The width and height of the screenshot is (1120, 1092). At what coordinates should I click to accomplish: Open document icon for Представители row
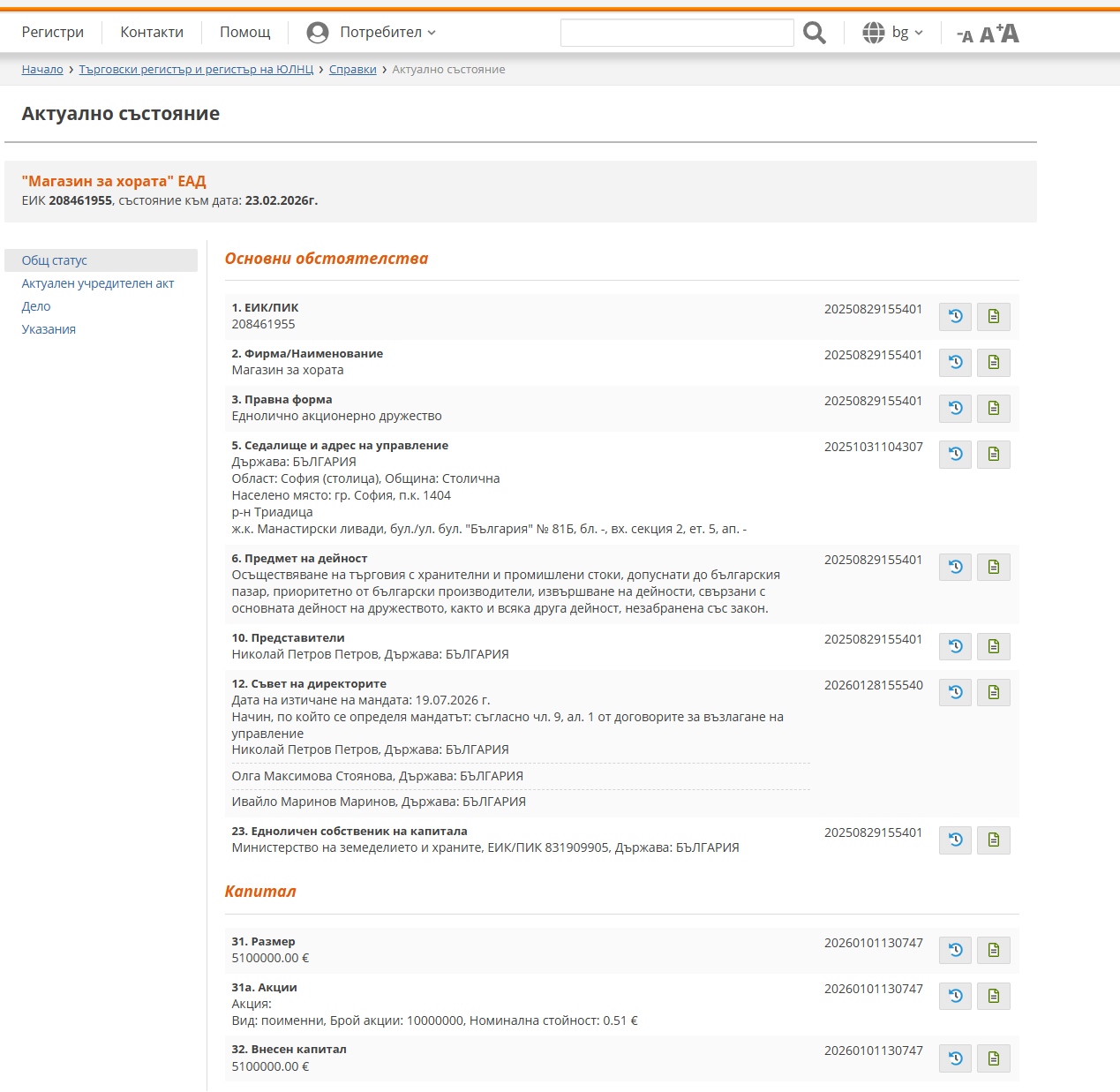coord(994,647)
